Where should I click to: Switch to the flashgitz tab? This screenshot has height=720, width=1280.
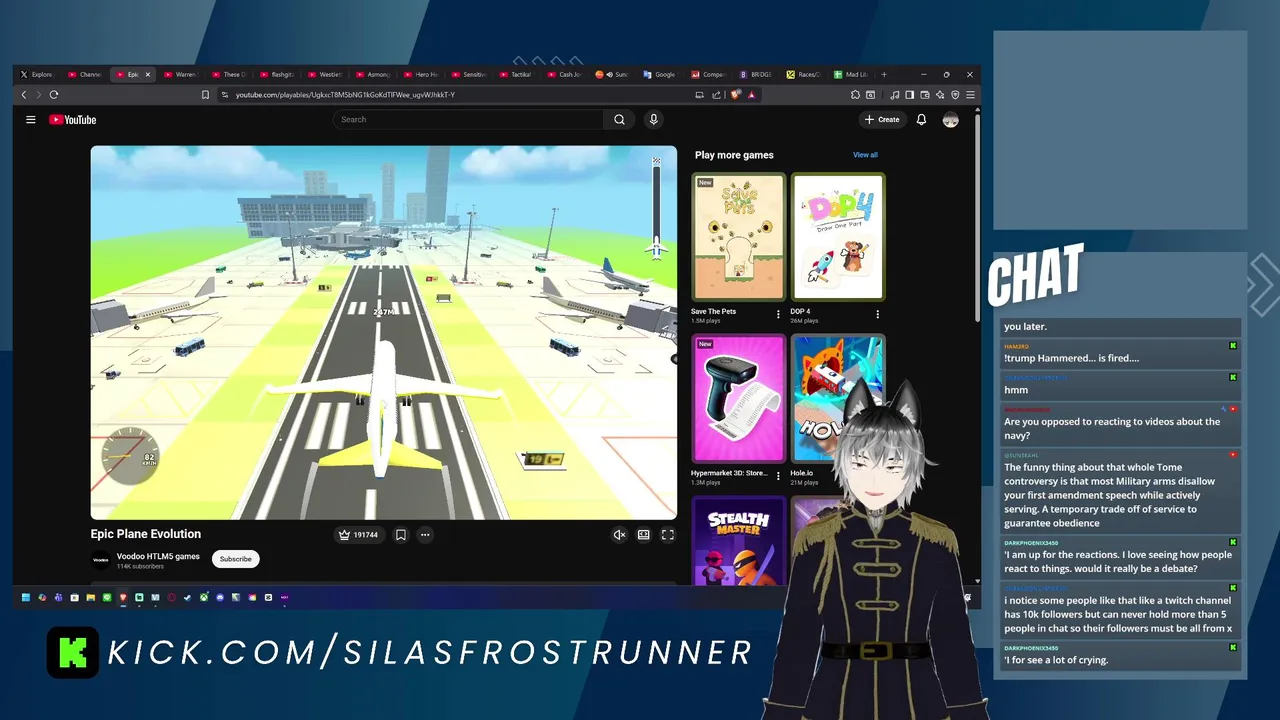tap(277, 75)
